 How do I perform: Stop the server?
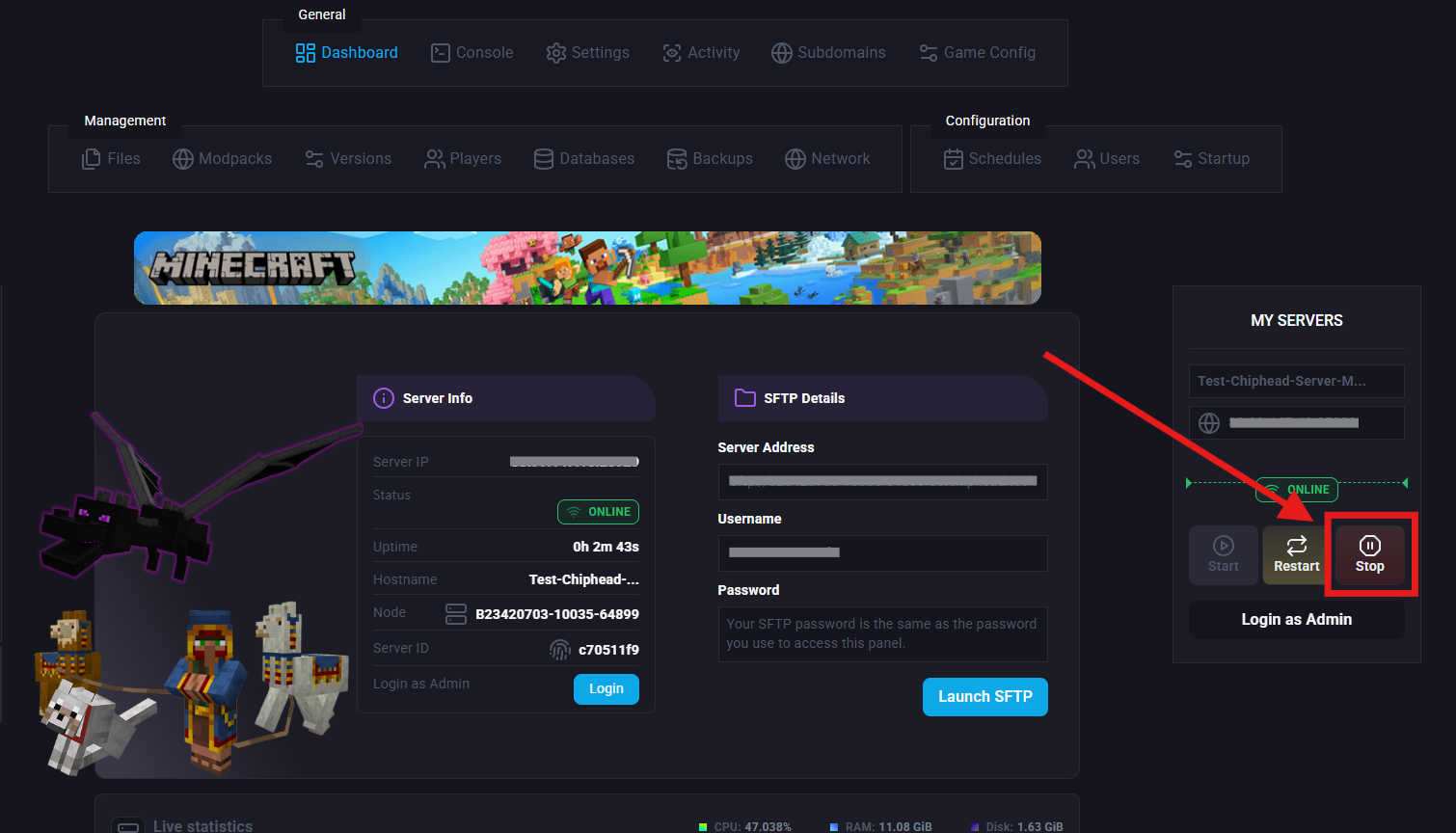(1370, 555)
